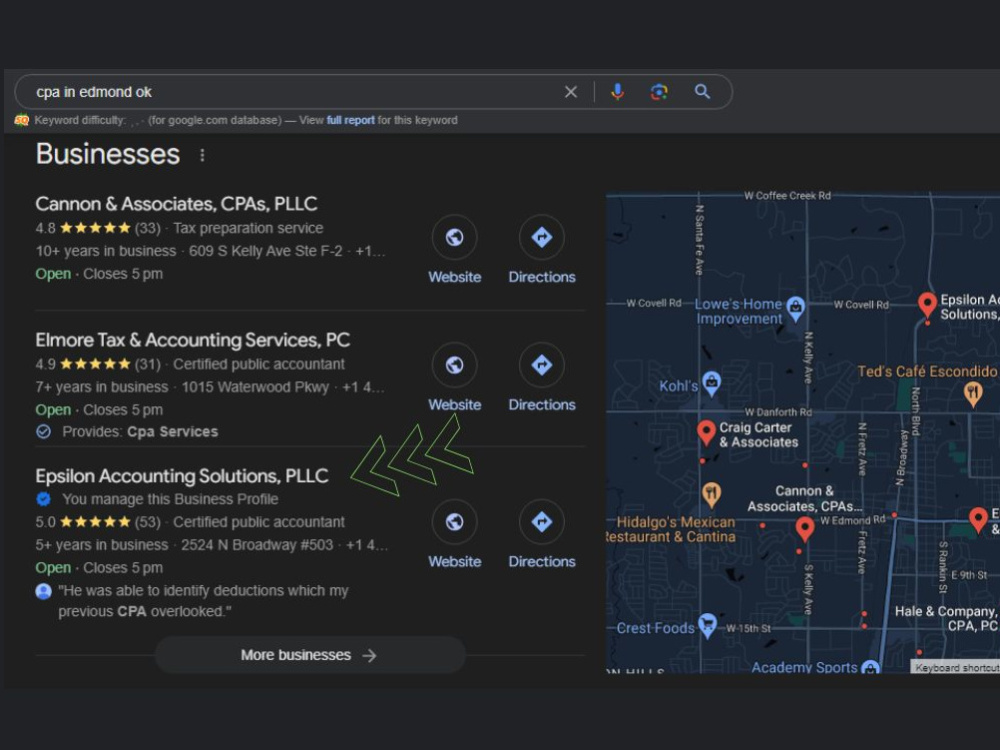
Task: Click the SEOquake icon beside Keyword difficulty
Action: pos(22,120)
